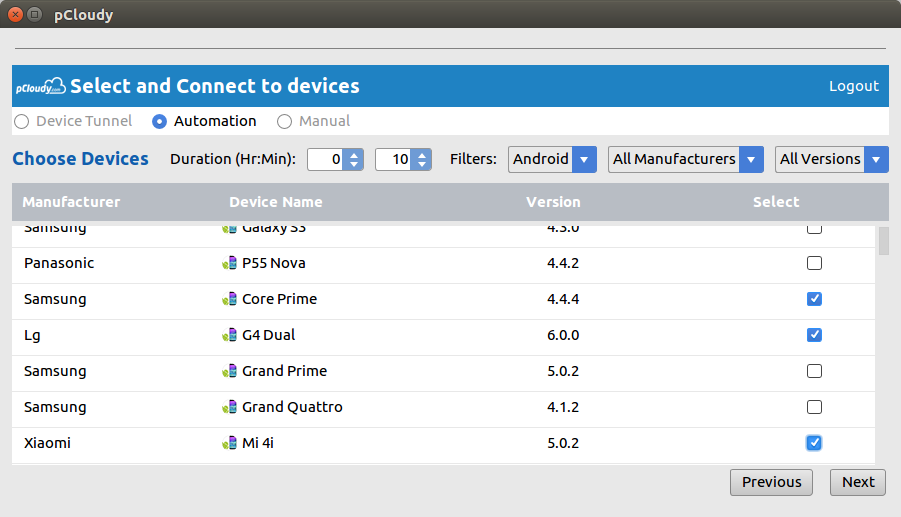The width and height of the screenshot is (901, 517).
Task: Click the Logout link
Action: point(853,86)
